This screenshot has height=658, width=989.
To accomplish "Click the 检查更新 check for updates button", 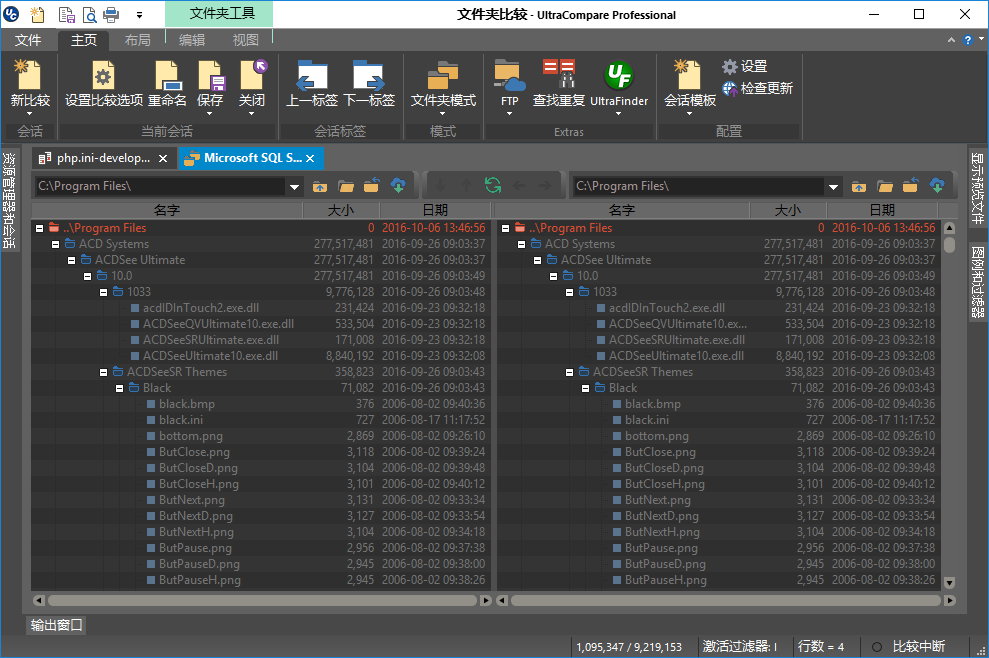I will point(757,88).
